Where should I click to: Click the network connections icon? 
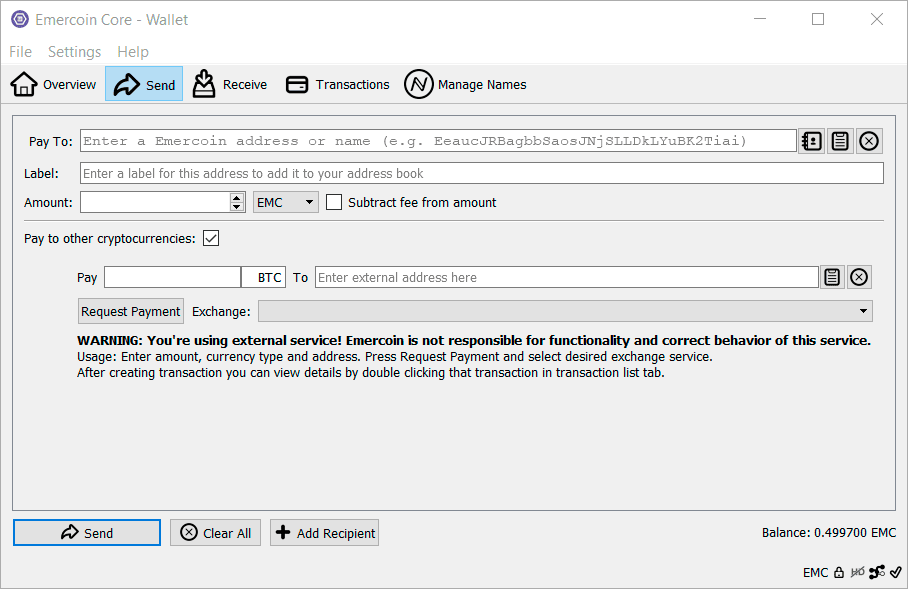[877, 572]
